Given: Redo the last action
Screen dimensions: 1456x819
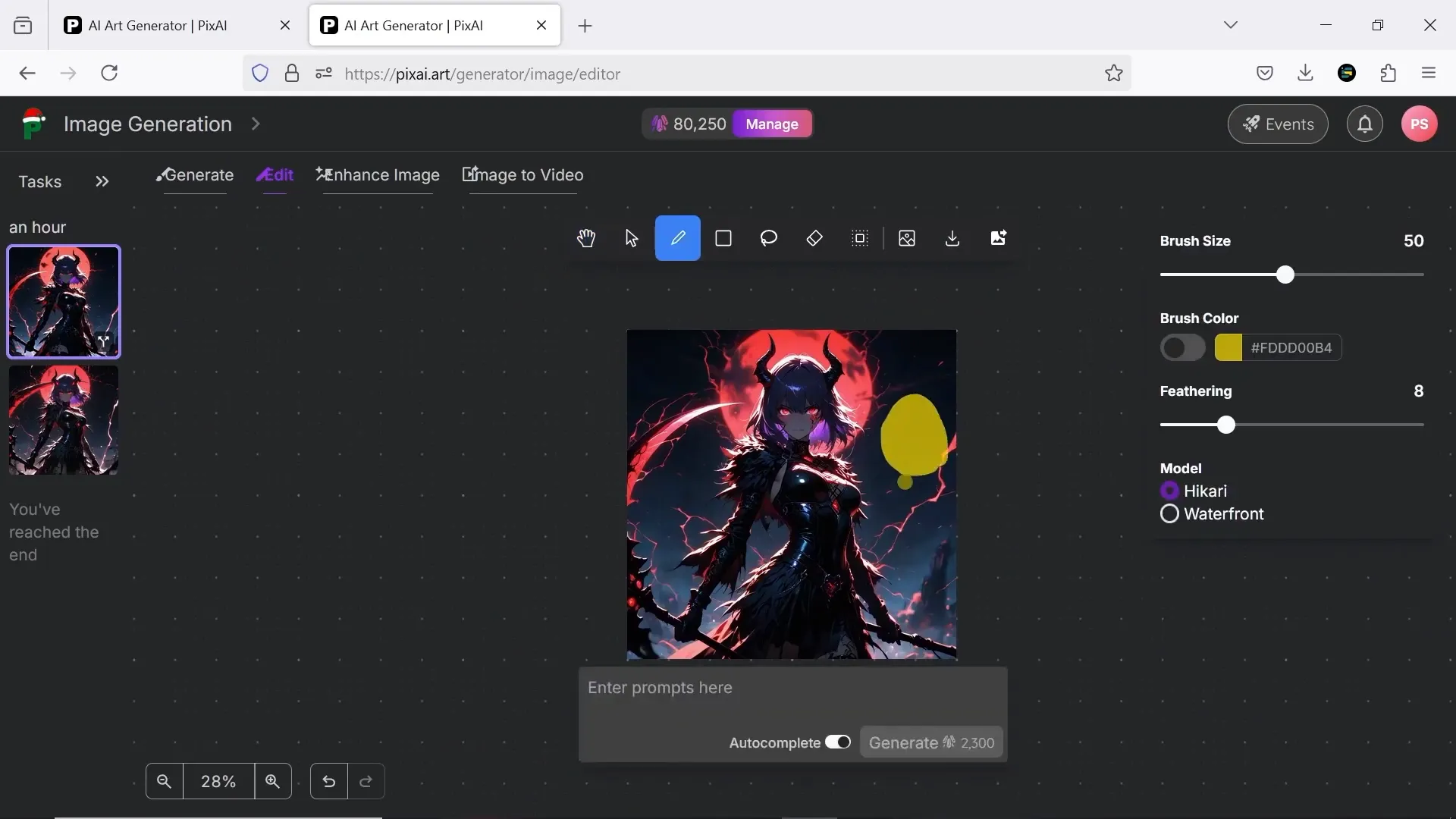Looking at the screenshot, I should pyautogui.click(x=366, y=781).
